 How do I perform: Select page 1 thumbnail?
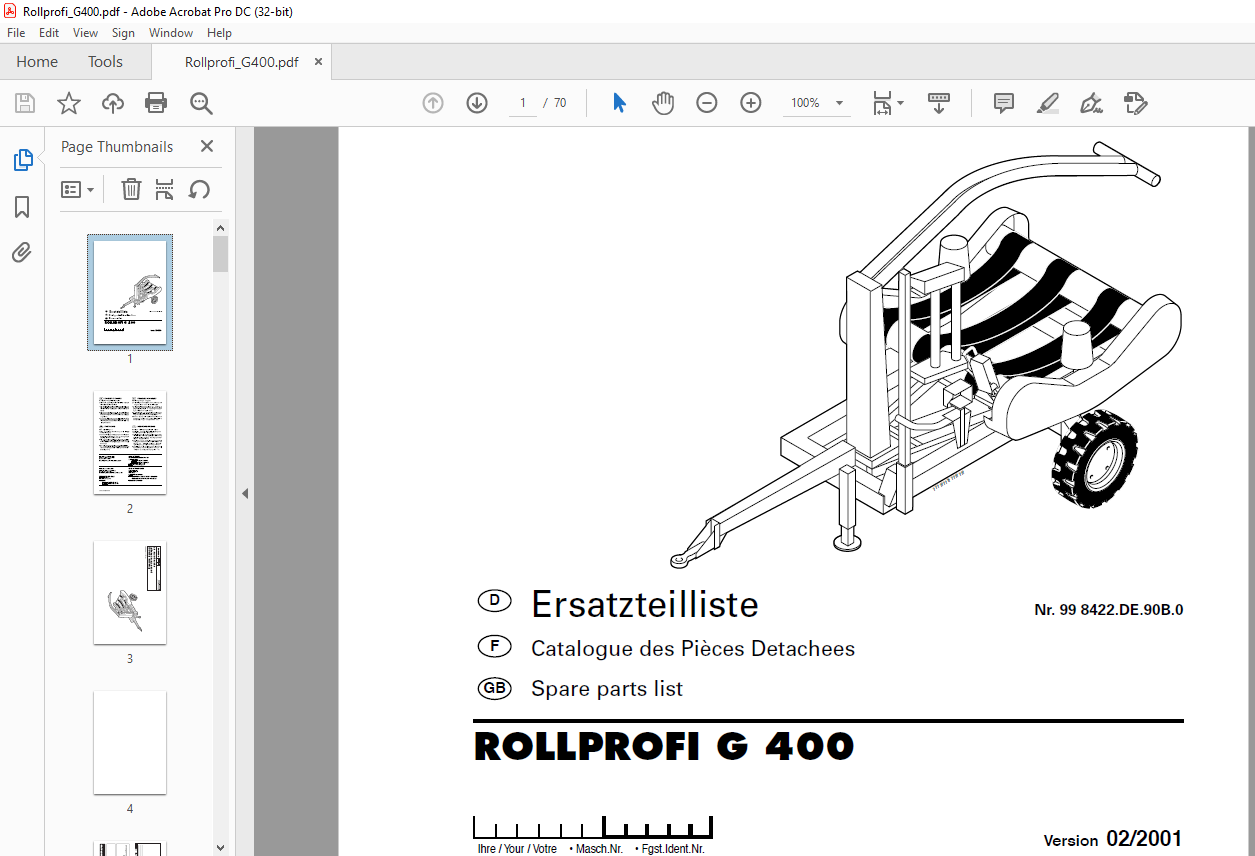pyautogui.click(x=130, y=292)
